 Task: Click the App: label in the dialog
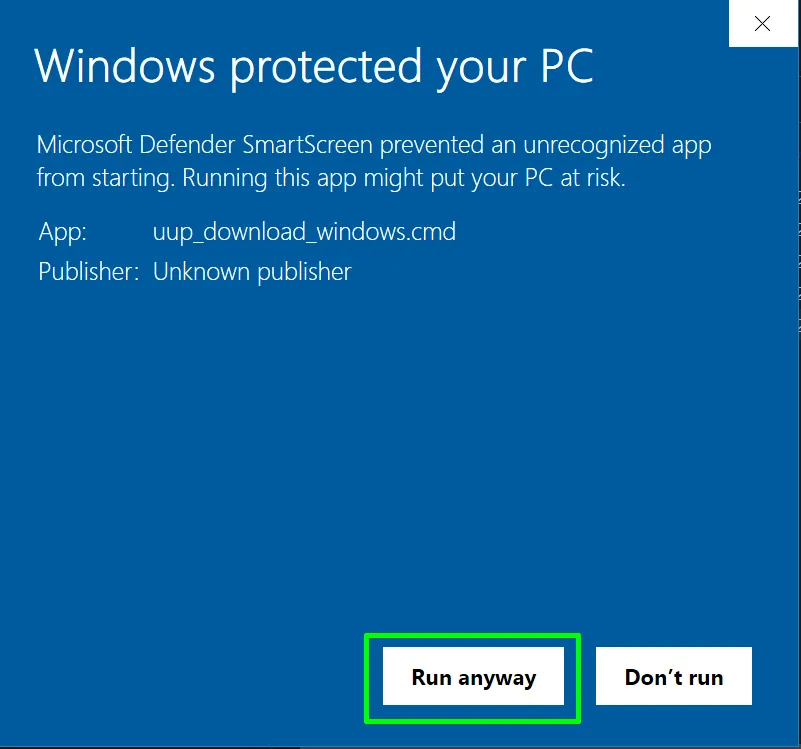point(61,231)
